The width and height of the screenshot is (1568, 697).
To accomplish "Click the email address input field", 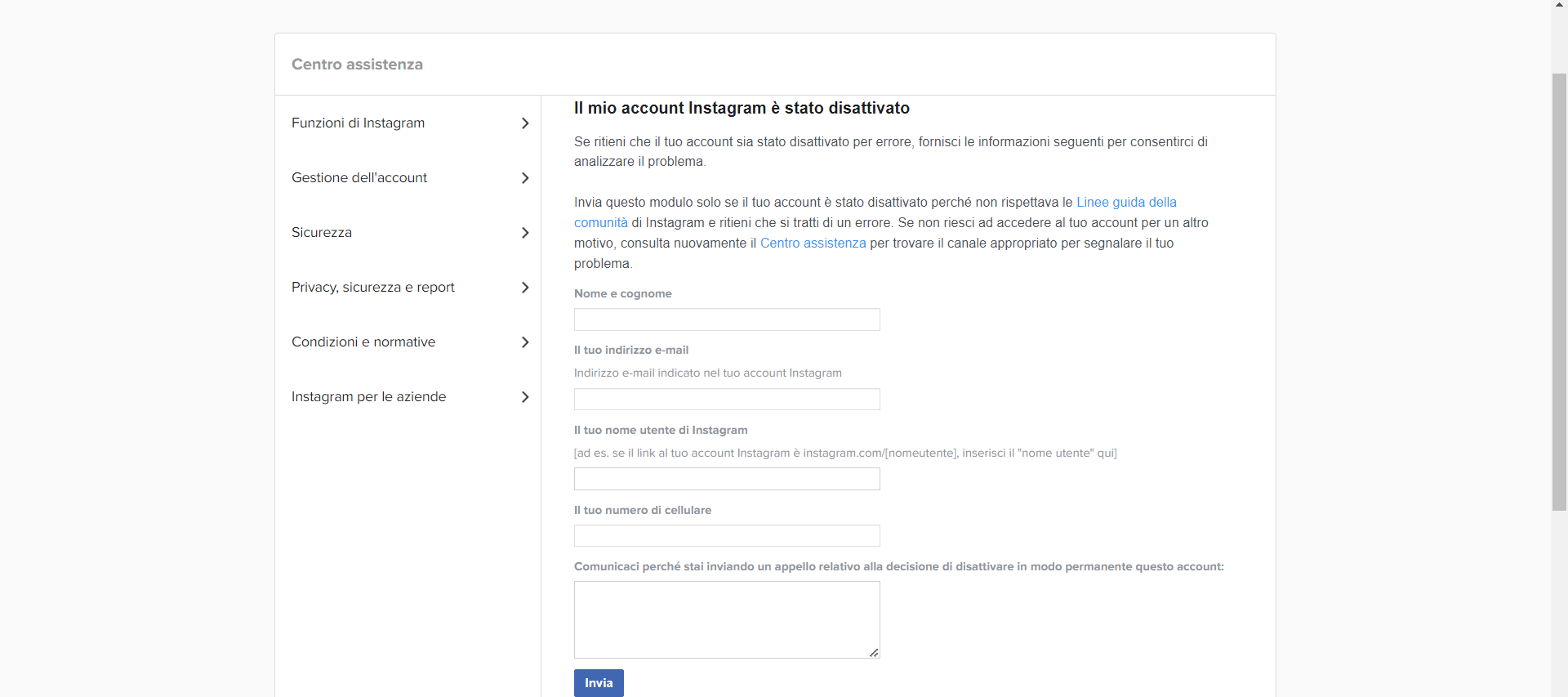I will point(726,399).
